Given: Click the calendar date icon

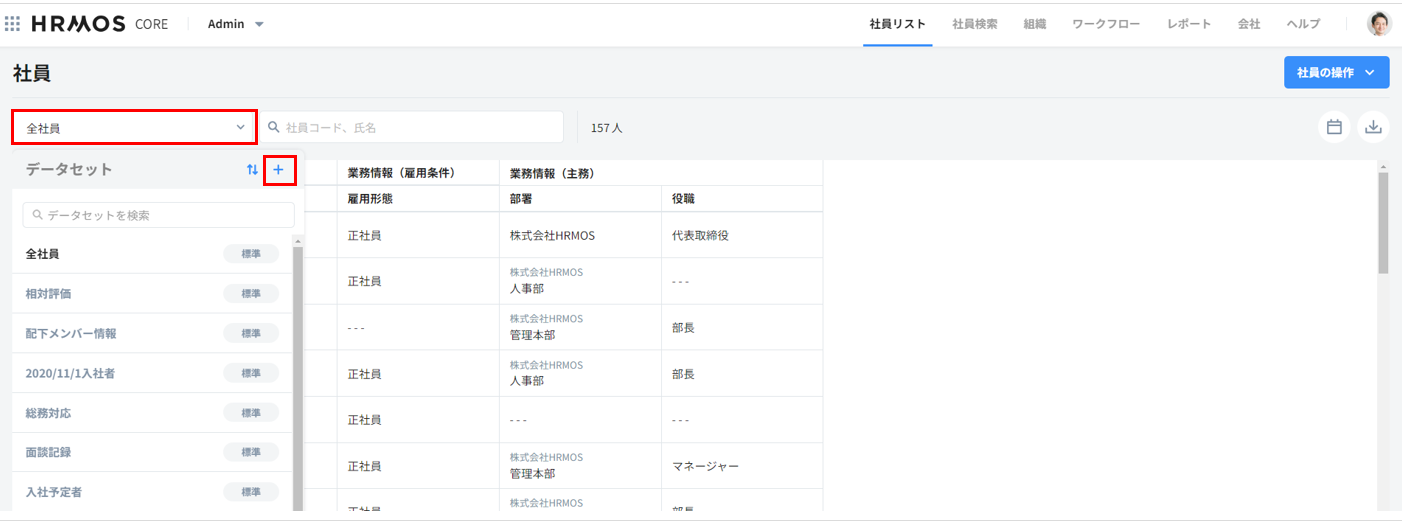Looking at the screenshot, I should coord(1334,127).
